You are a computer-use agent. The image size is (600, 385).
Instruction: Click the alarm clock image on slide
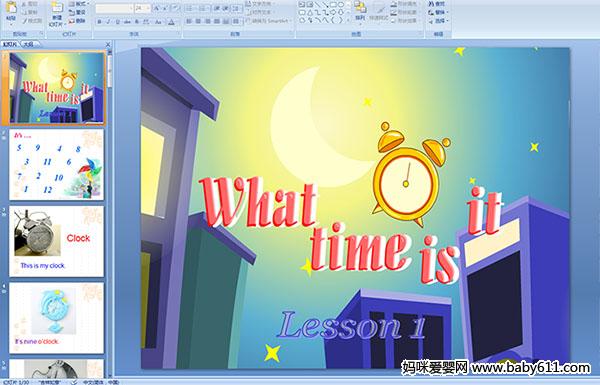pyautogui.click(x=411, y=174)
